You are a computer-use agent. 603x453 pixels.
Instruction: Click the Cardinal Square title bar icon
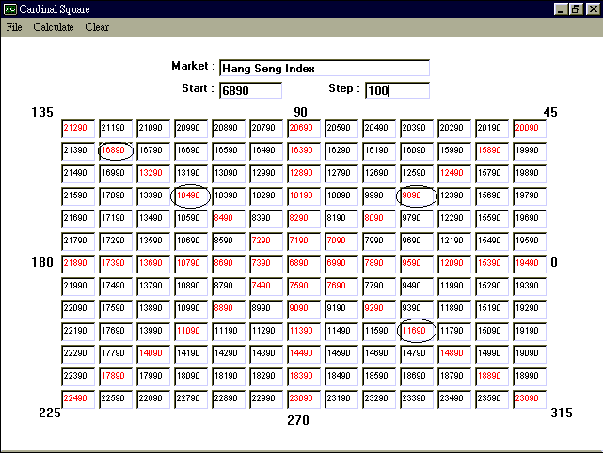10,8
